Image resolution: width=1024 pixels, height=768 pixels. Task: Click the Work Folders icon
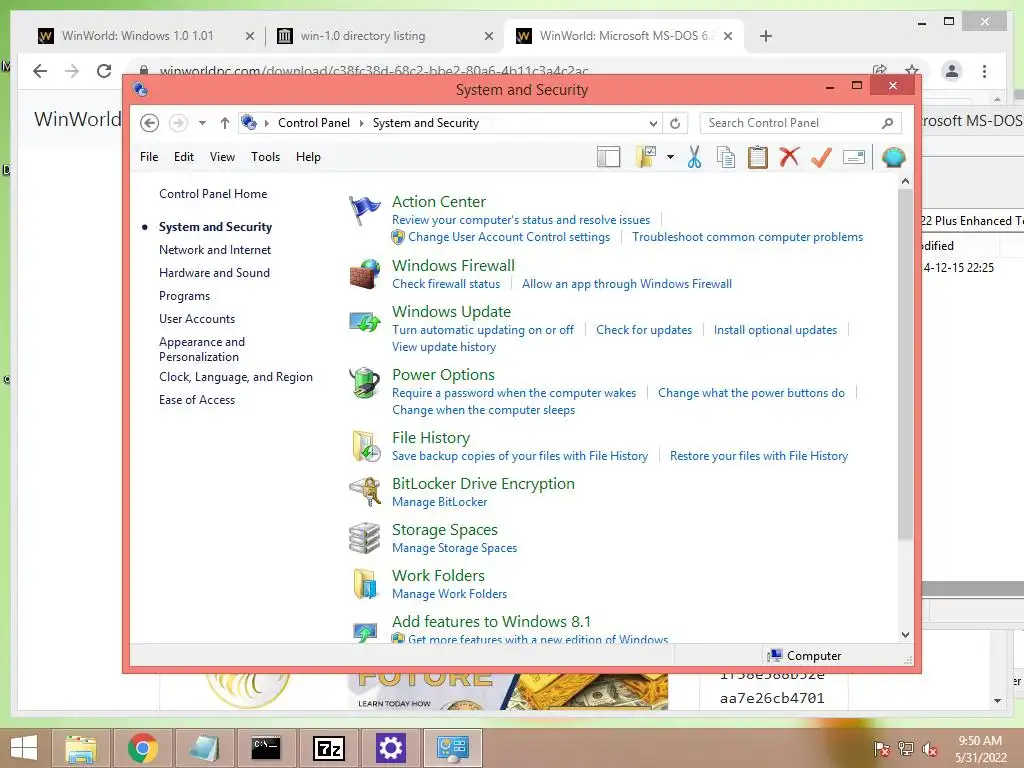366,584
